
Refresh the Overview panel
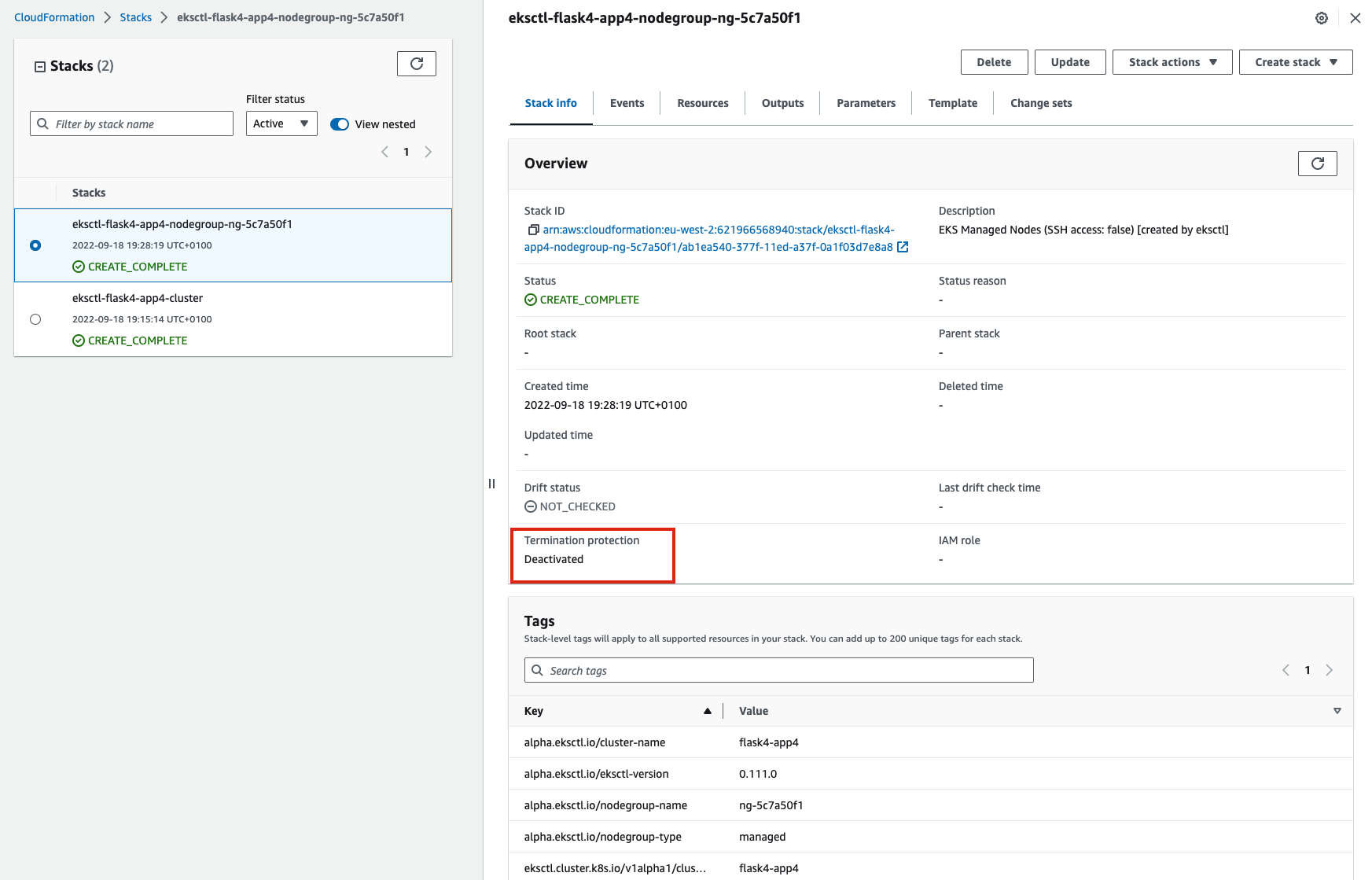[1318, 164]
